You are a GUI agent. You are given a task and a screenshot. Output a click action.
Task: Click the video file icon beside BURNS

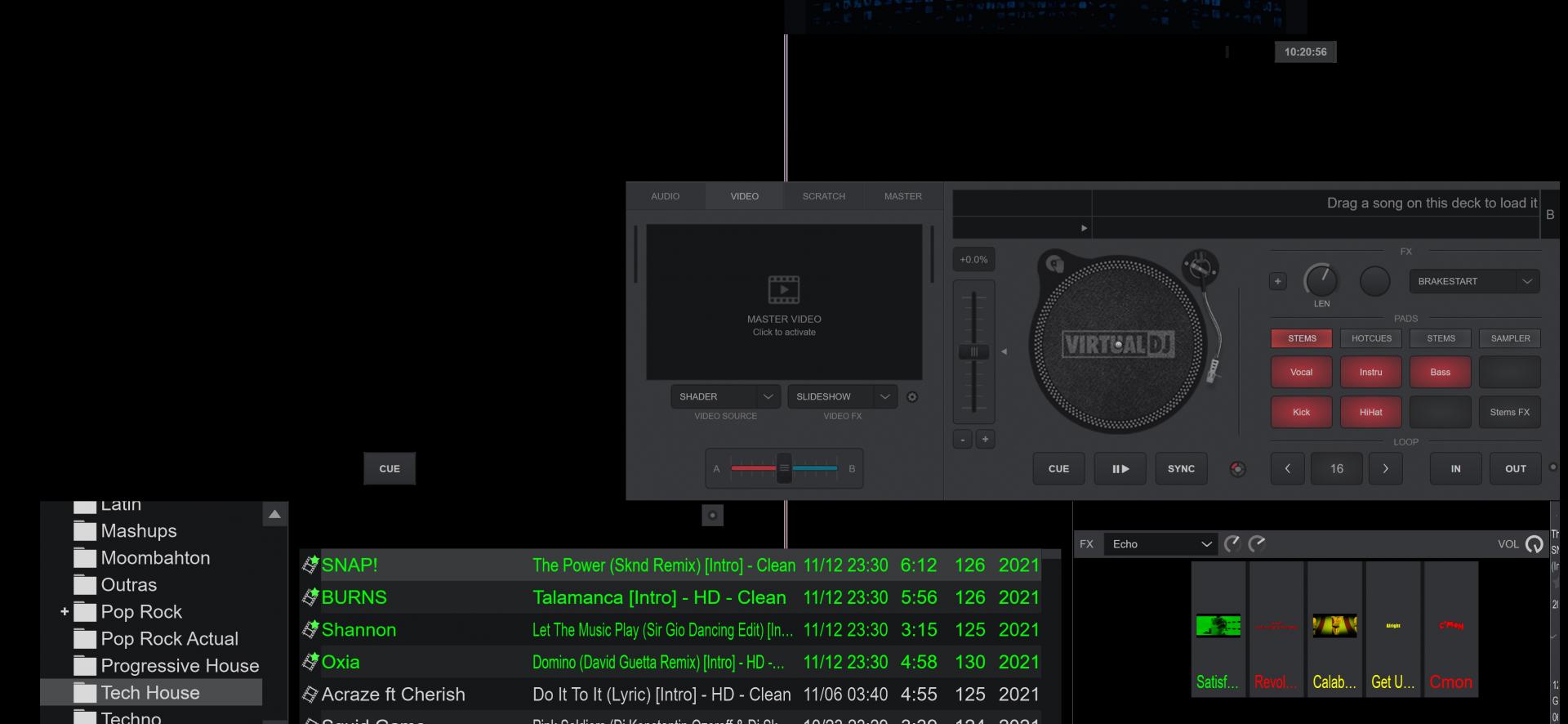310,597
